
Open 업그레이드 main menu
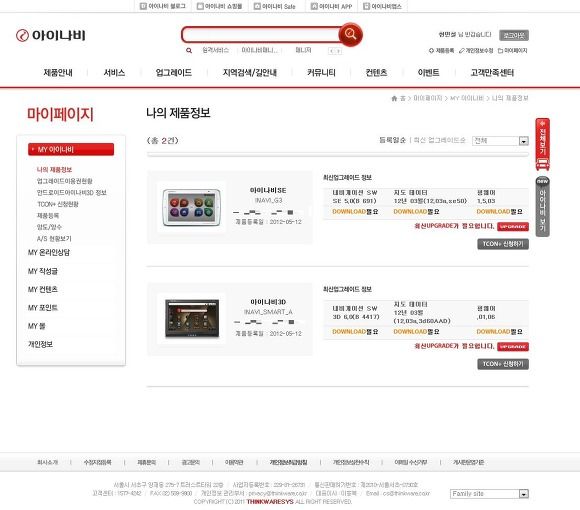tap(174, 73)
